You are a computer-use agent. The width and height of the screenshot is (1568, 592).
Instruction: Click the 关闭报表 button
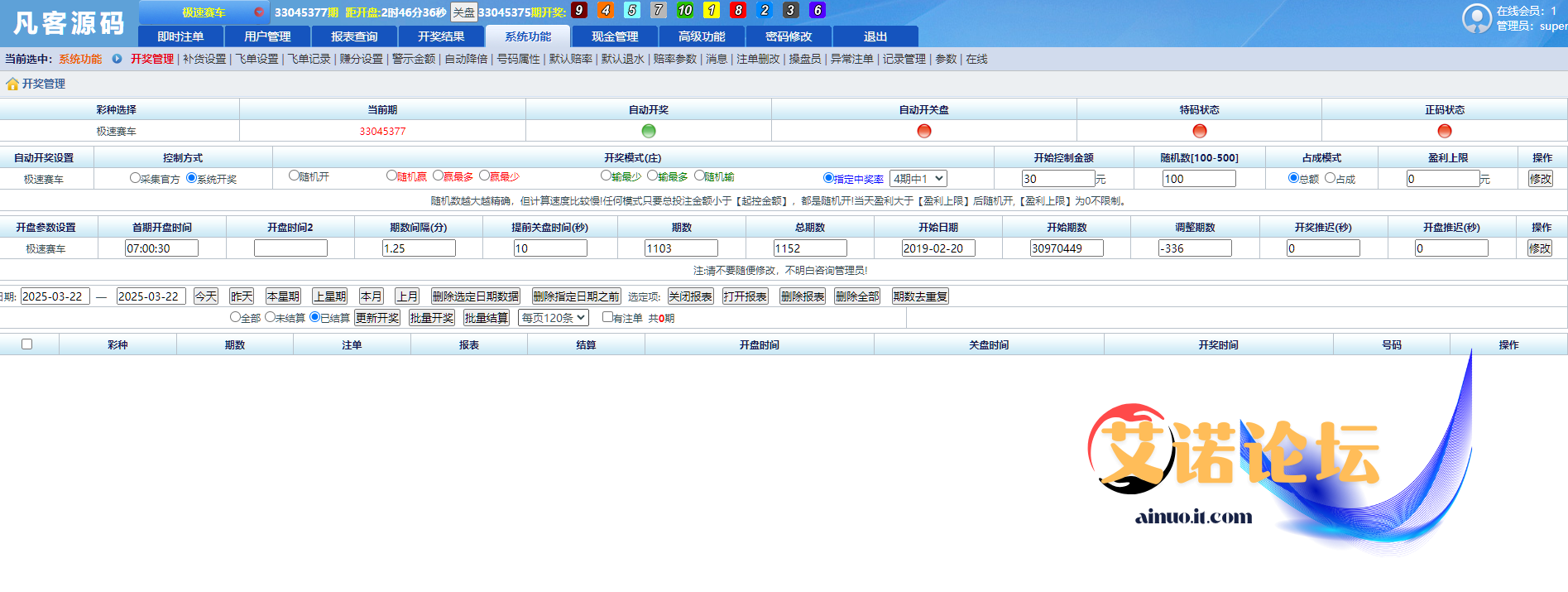tap(691, 296)
